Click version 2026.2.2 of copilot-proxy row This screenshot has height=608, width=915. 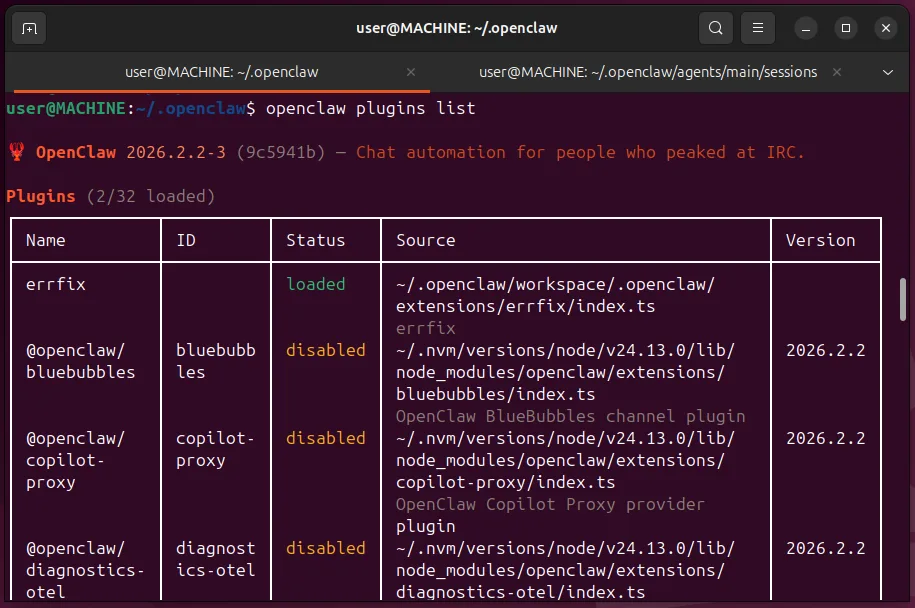[x=825, y=438]
